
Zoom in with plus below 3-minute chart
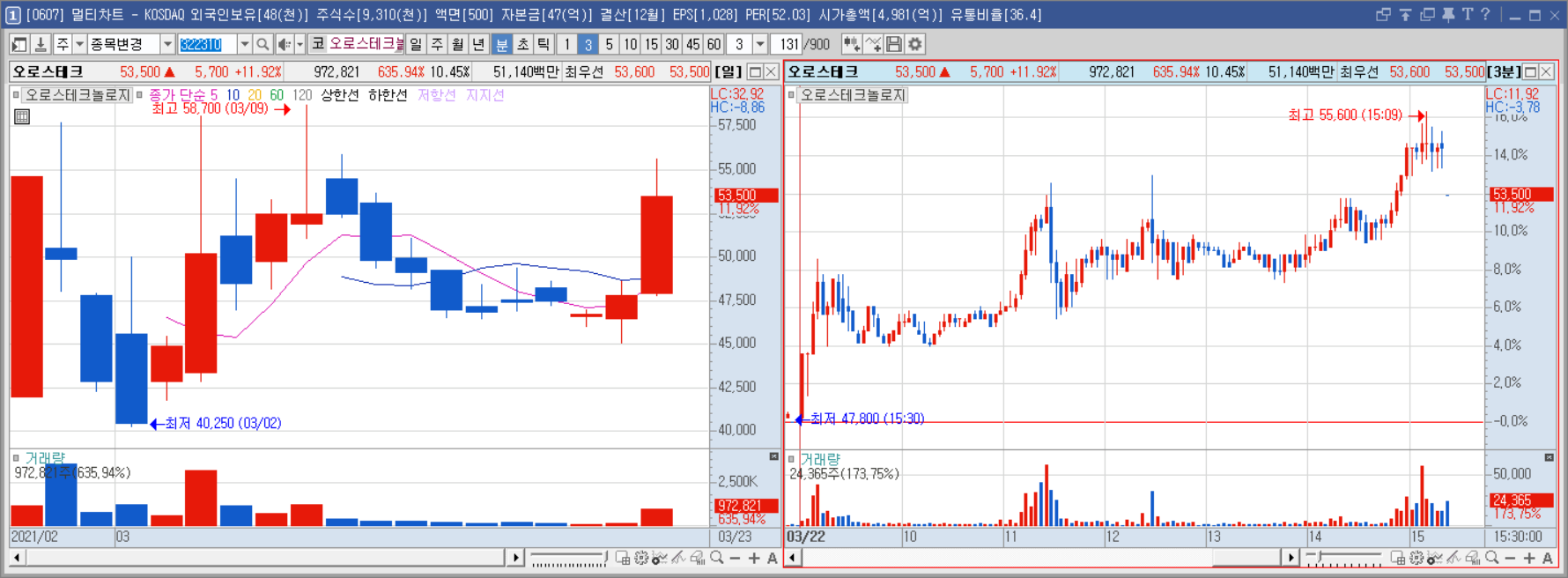[1529, 558]
